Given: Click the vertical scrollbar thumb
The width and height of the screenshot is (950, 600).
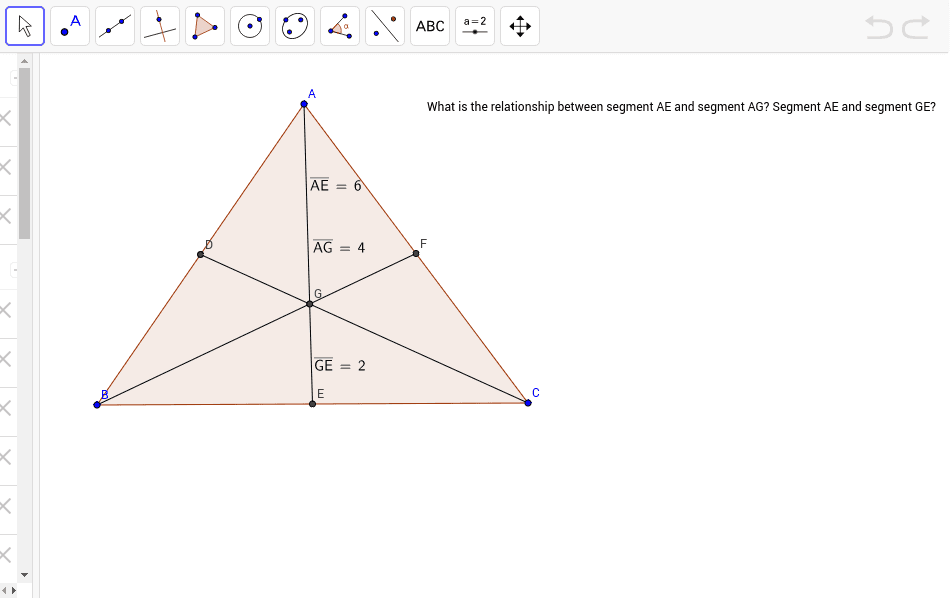Looking at the screenshot, I should pyautogui.click(x=24, y=153).
